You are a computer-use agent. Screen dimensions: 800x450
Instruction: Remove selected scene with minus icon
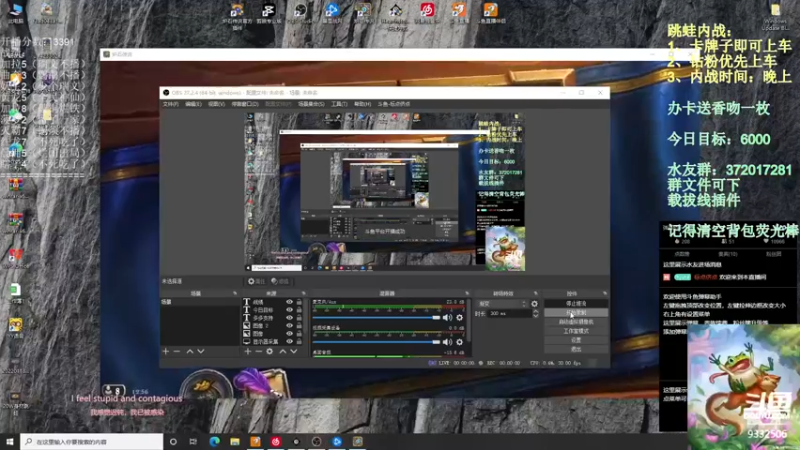[x=177, y=352]
